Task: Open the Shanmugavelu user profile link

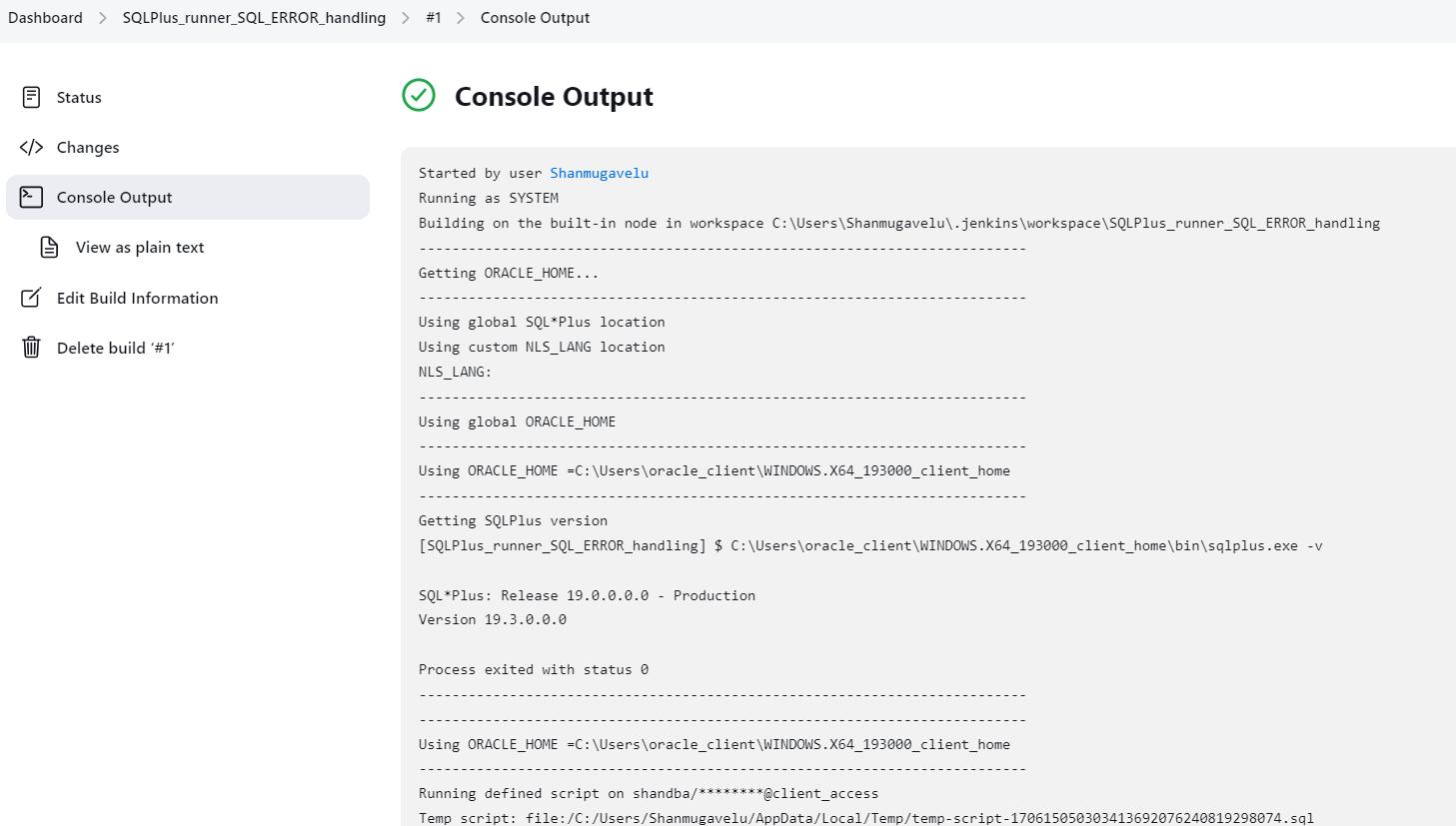Action: coord(599,173)
